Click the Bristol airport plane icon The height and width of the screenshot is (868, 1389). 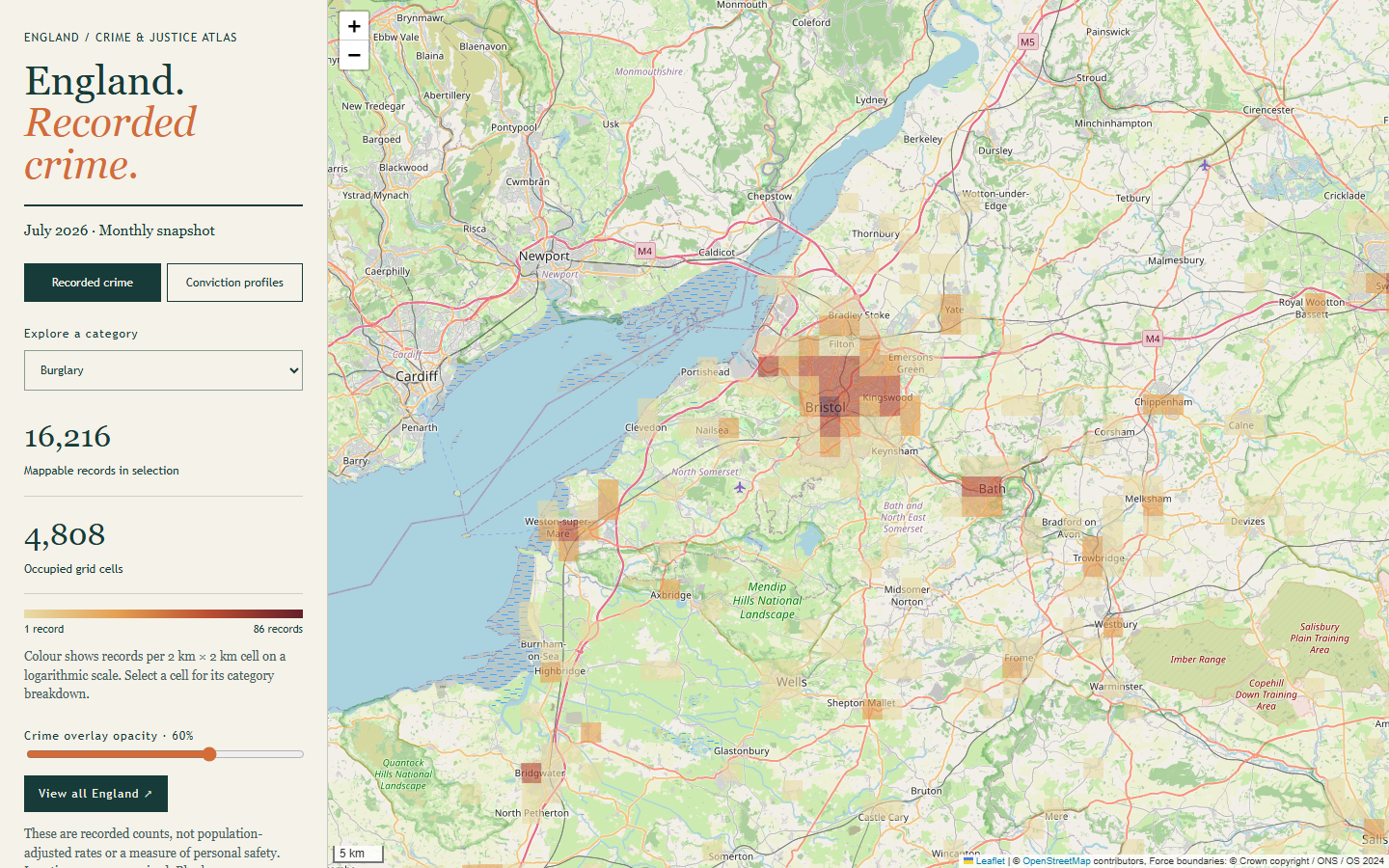click(x=740, y=487)
